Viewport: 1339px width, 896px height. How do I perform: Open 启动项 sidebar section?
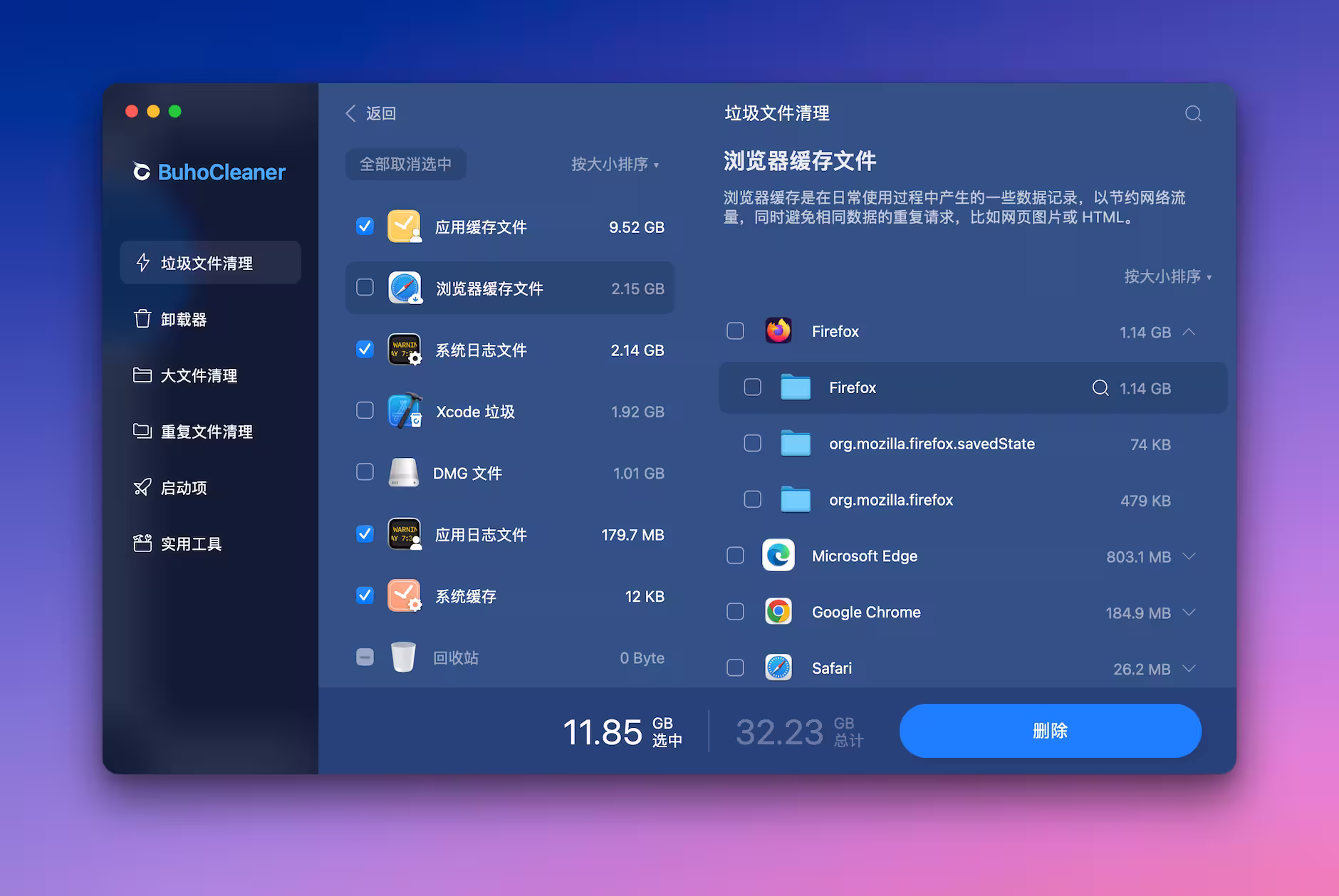pos(210,488)
